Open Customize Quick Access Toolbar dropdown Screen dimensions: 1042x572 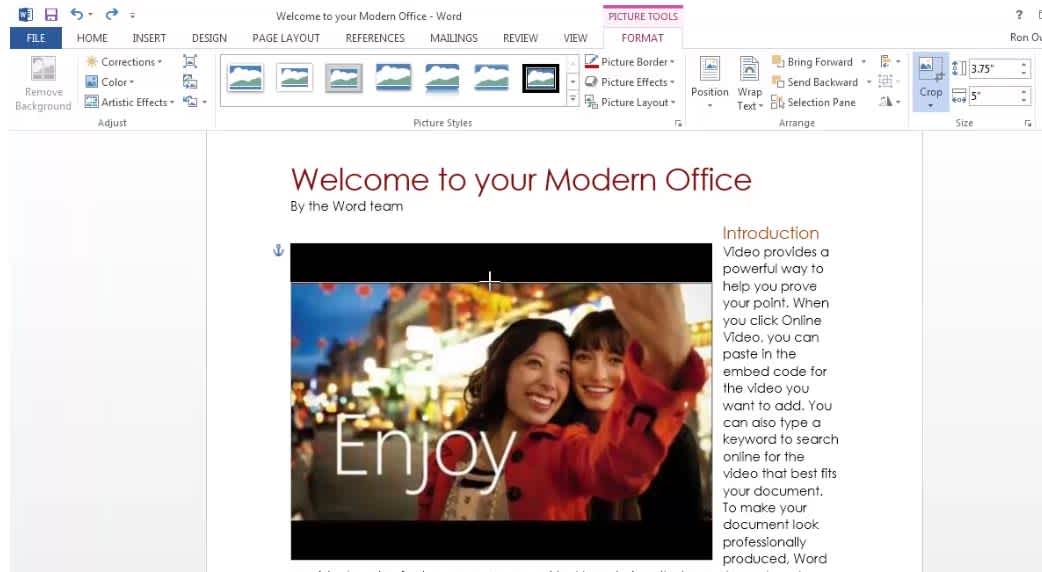pyautogui.click(x=132, y=15)
